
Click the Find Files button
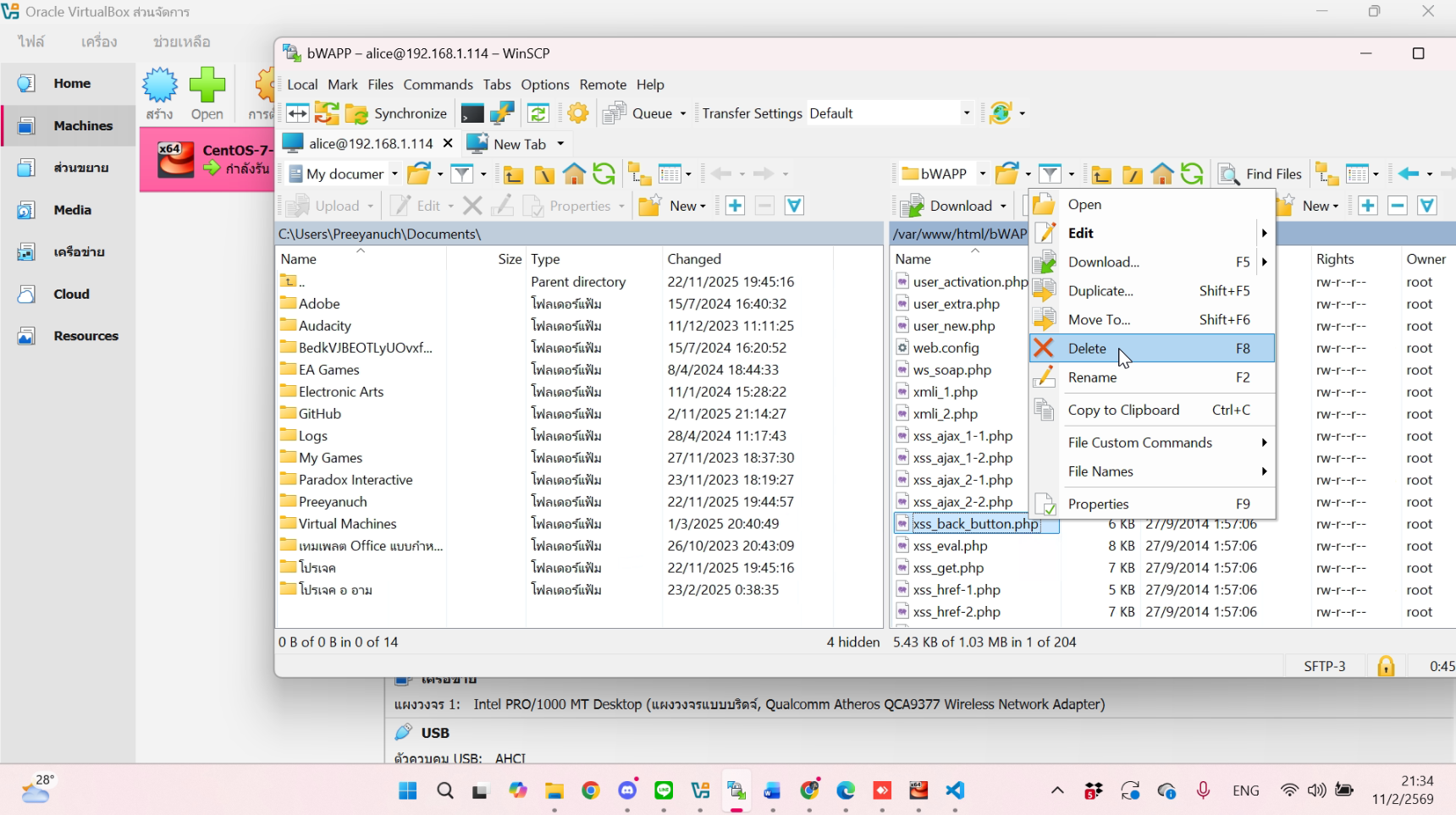1260,174
